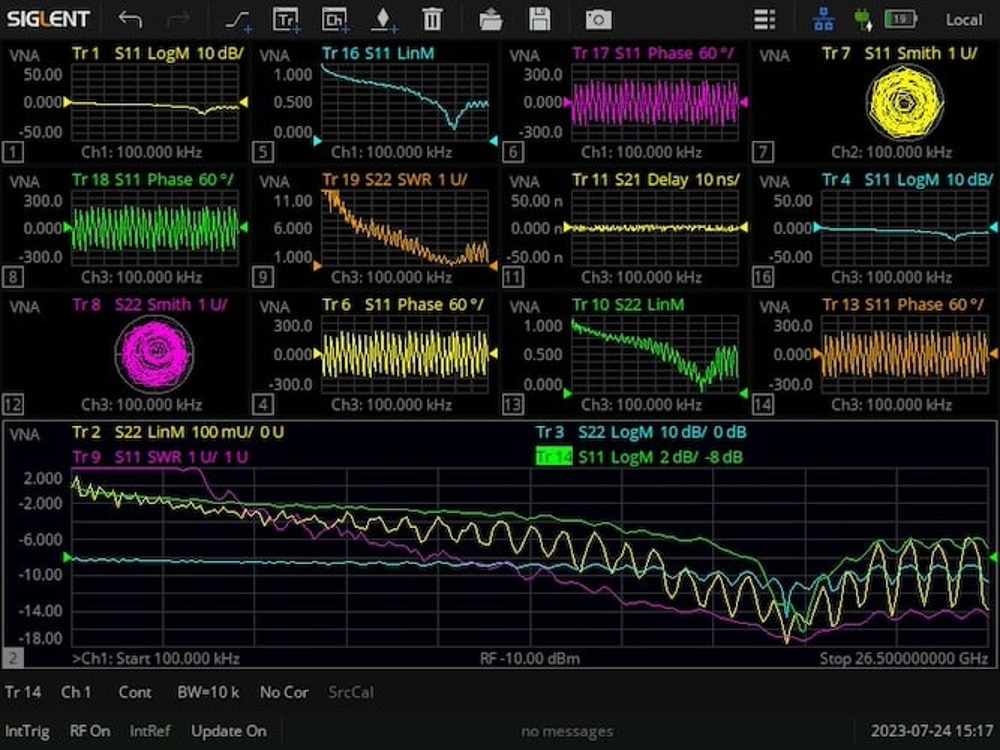Click the network LAN status icon
The height and width of the screenshot is (750, 1000).
coord(823,19)
